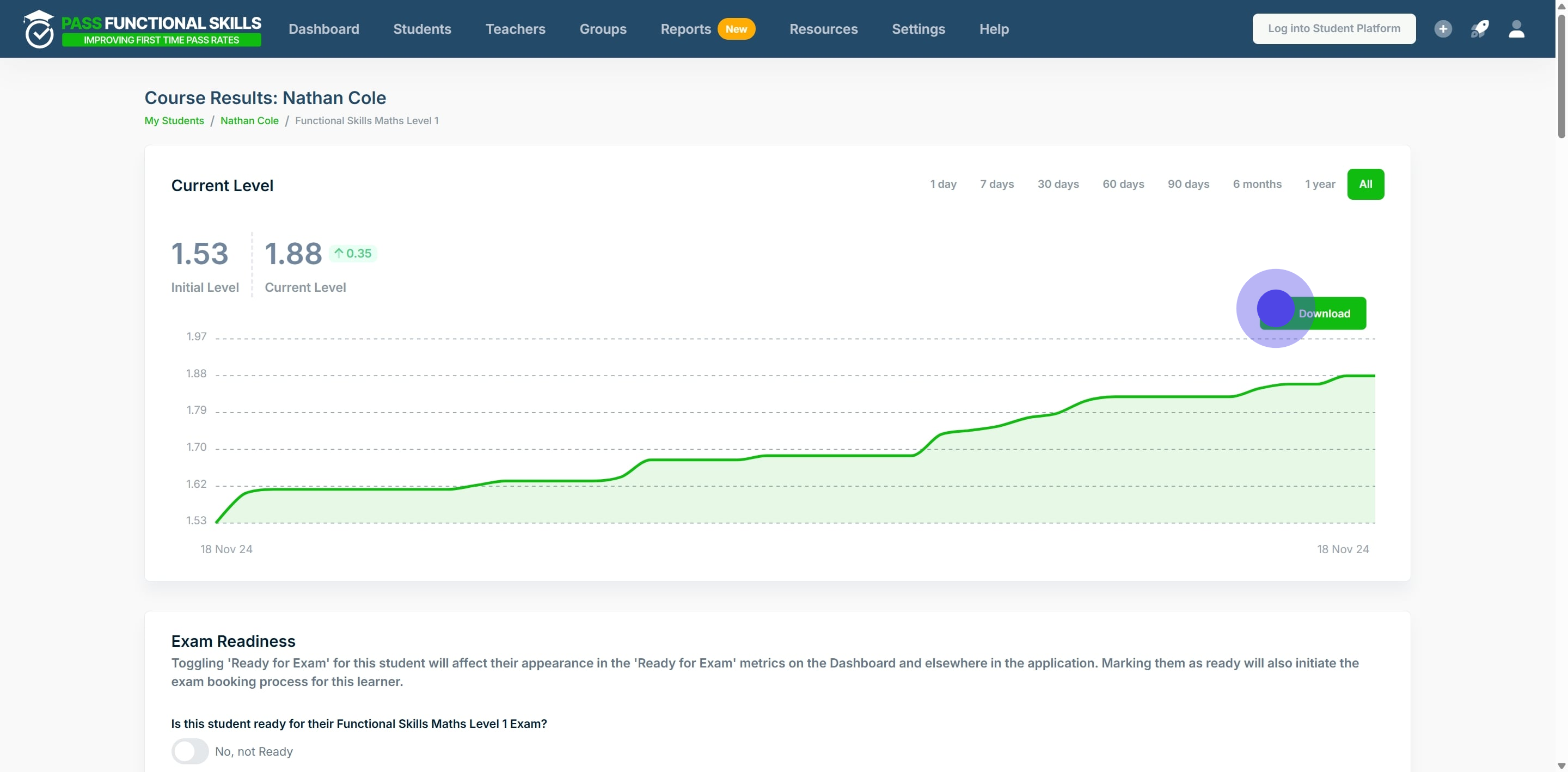Click the plus add icon in header
The image size is (1568, 772).
click(x=1443, y=29)
